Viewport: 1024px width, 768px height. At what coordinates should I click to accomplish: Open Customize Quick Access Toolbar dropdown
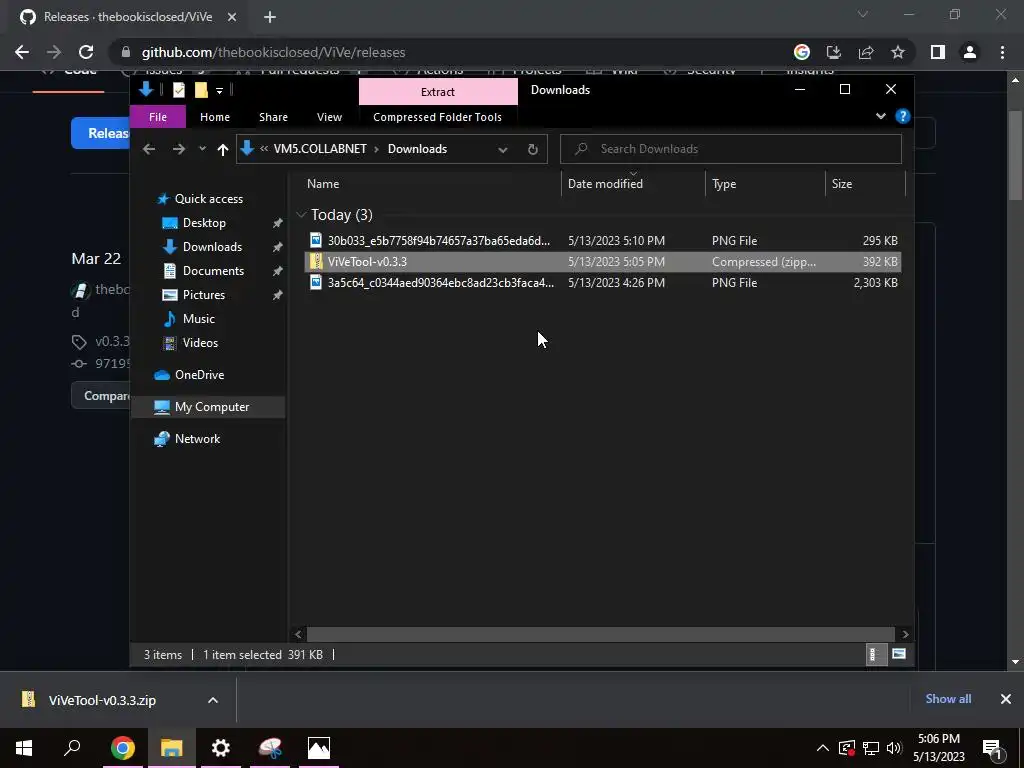click(x=219, y=90)
